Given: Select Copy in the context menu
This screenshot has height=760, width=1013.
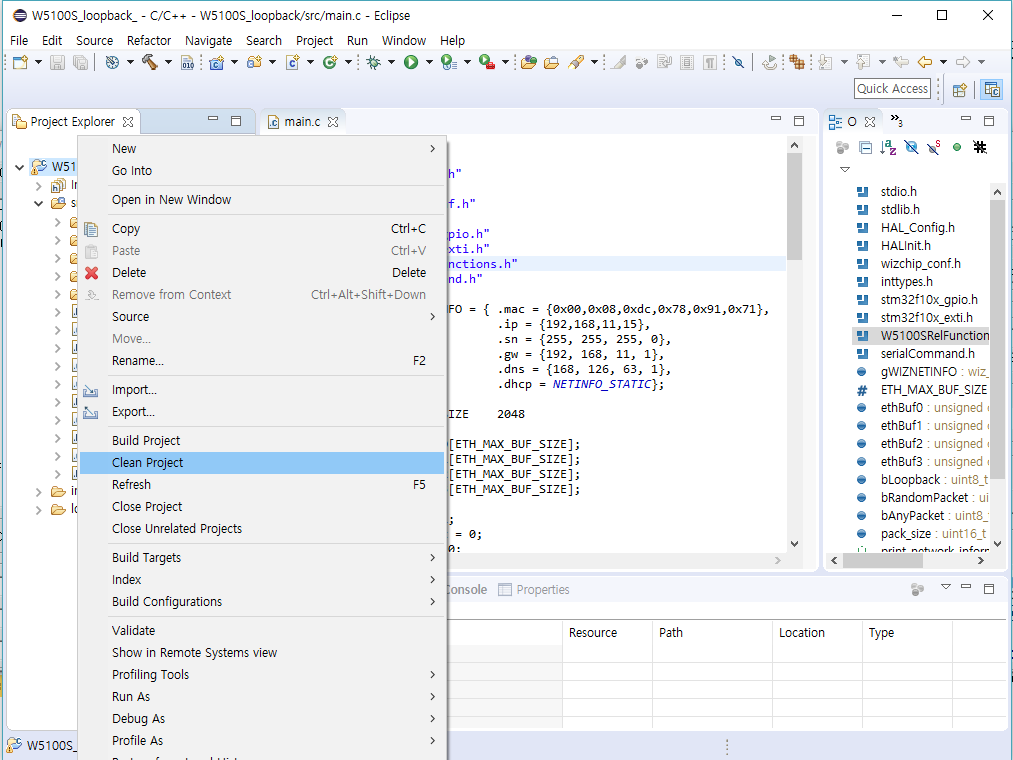Looking at the screenshot, I should [262, 229].
